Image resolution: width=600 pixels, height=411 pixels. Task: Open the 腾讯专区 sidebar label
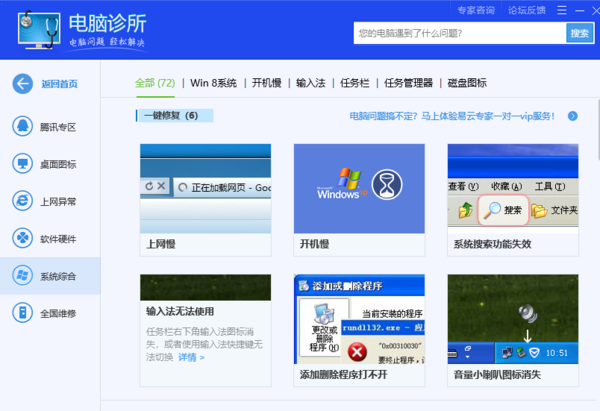pos(58,127)
